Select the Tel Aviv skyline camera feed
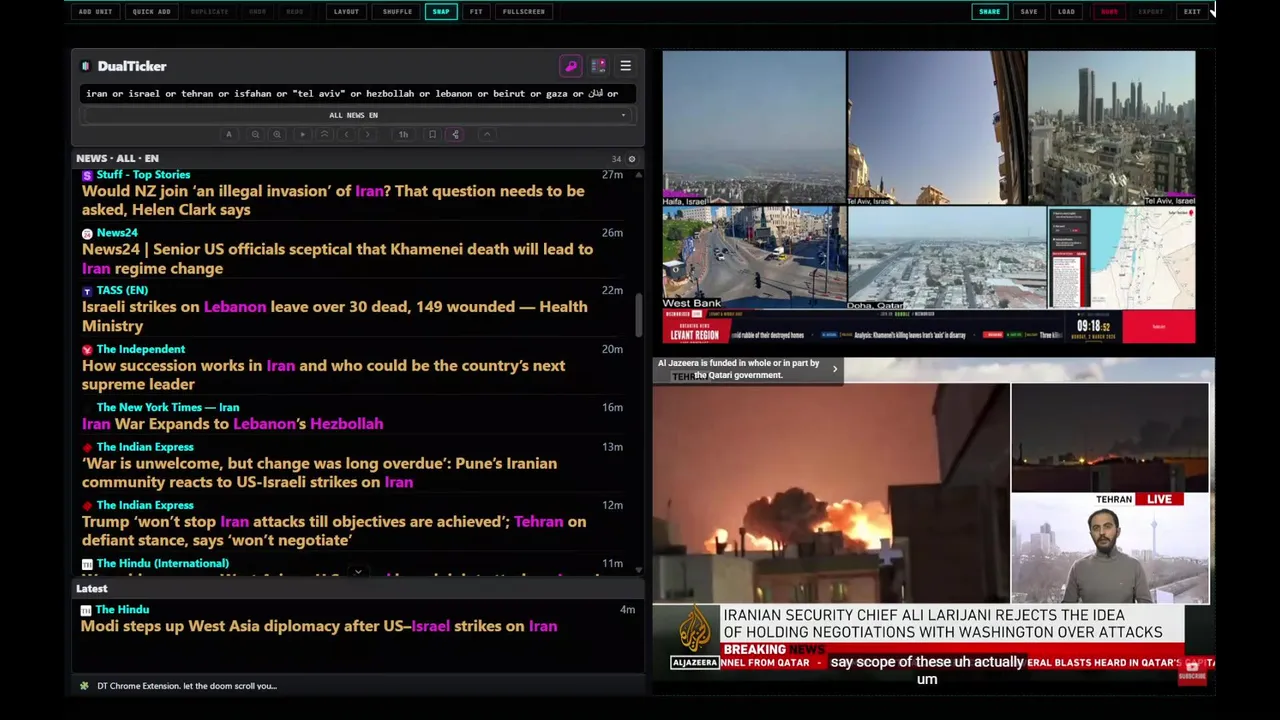 tap(1112, 128)
